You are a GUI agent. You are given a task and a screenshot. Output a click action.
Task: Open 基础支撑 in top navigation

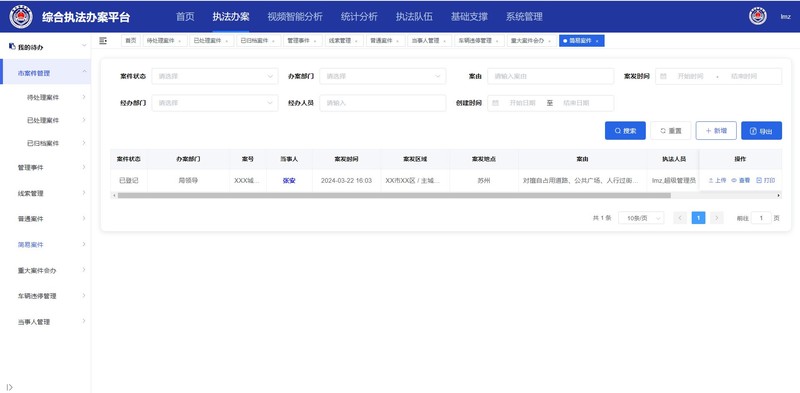coord(469,16)
